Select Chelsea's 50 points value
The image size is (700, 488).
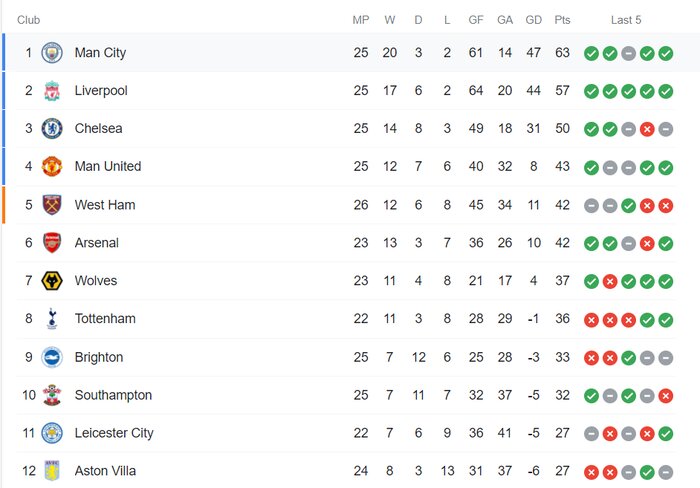click(x=563, y=129)
